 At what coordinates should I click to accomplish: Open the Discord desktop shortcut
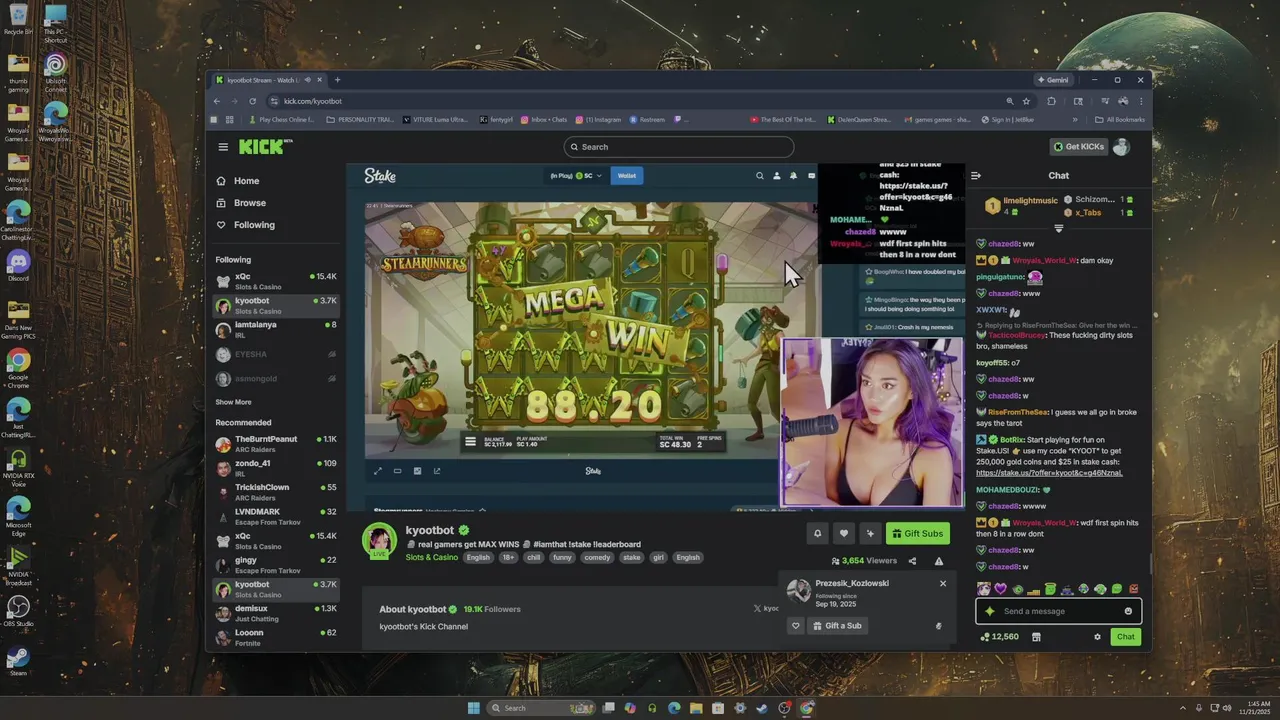[x=18, y=266]
